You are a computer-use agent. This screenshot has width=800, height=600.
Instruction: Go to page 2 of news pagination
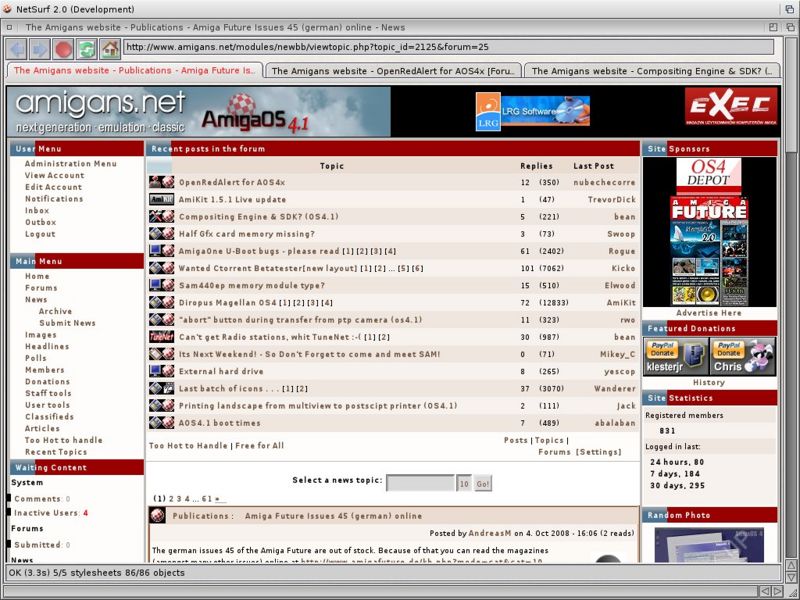click(x=171, y=498)
